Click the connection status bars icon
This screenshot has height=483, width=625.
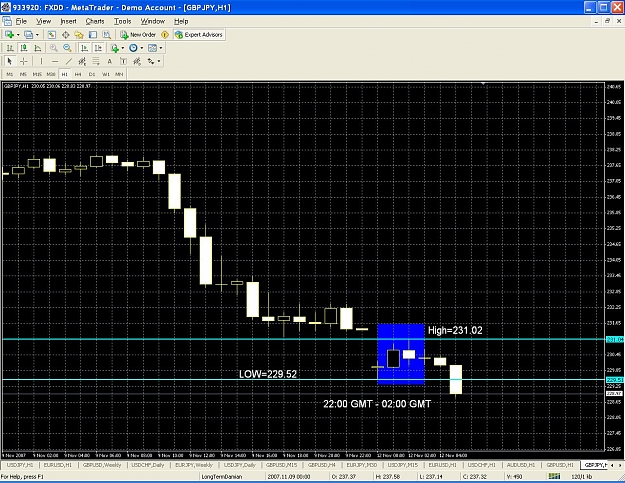(554, 476)
